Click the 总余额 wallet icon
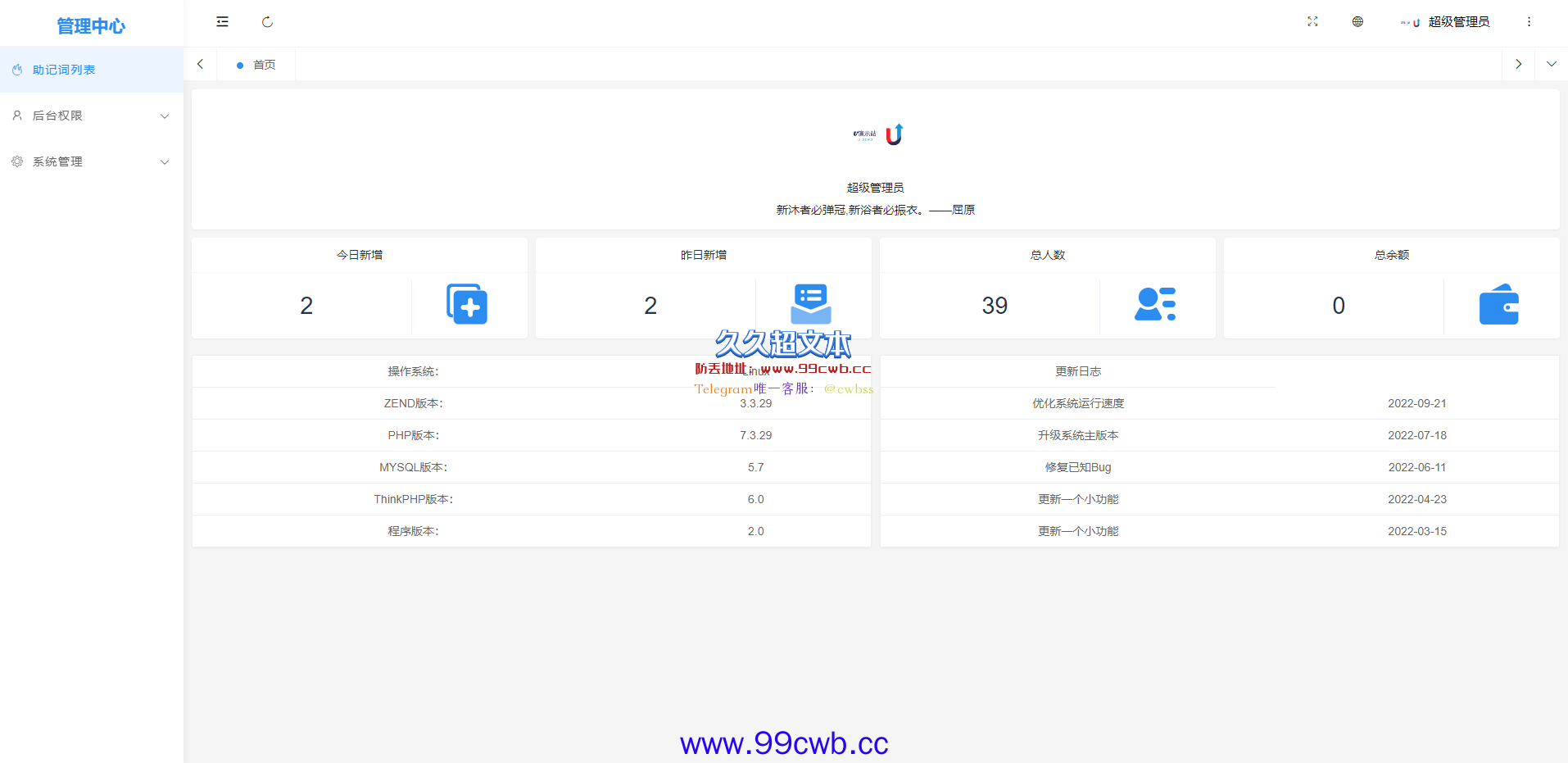Image resolution: width=1568 pixels, height=763 pixels. coord(1499,304)
